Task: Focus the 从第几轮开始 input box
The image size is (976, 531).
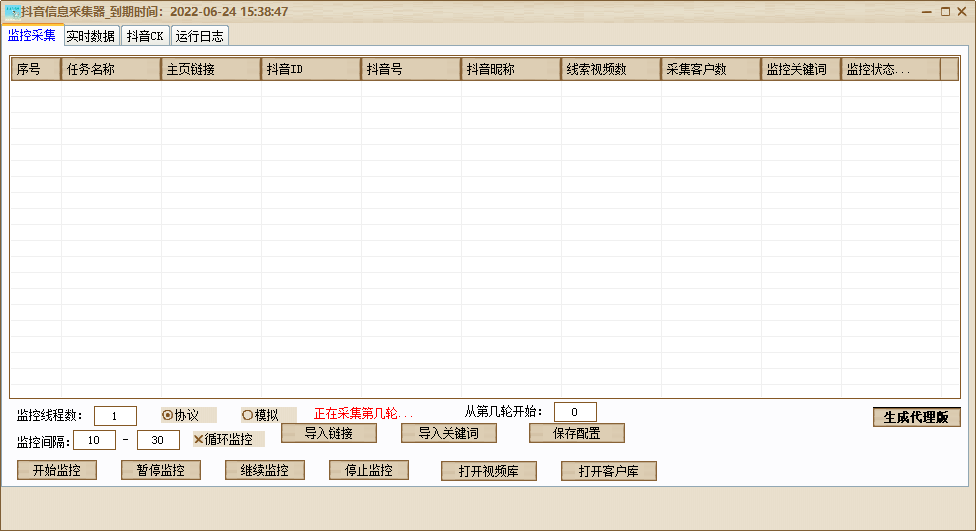Action: 575,412
